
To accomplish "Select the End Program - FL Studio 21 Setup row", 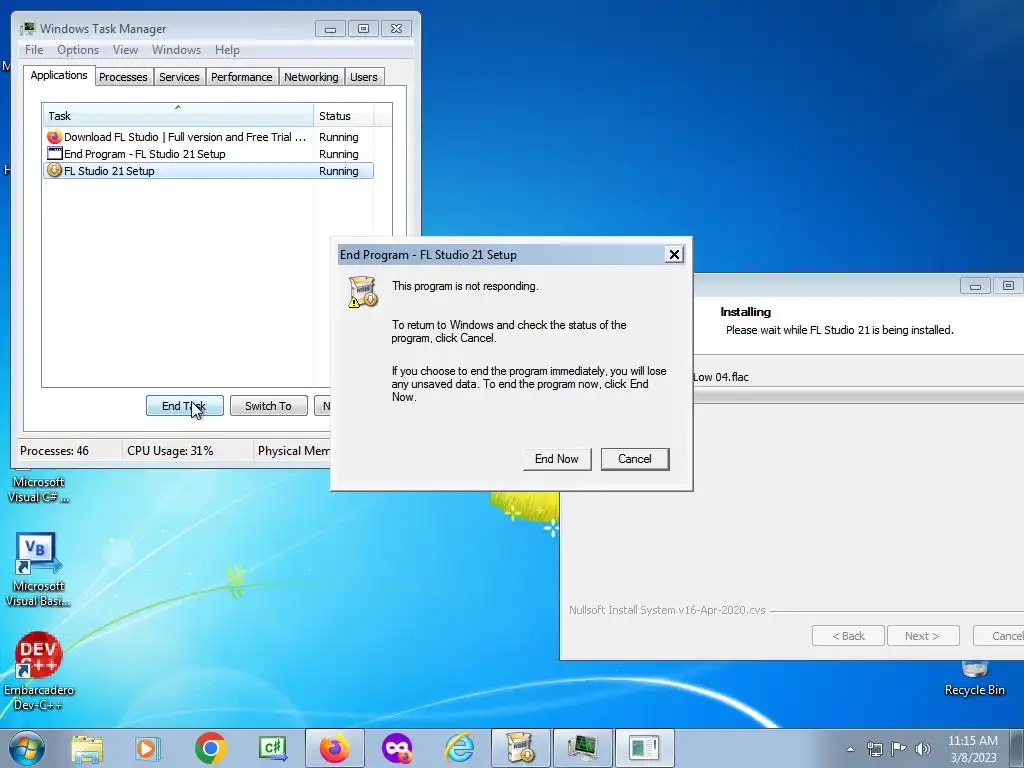I will click(208, 154).
